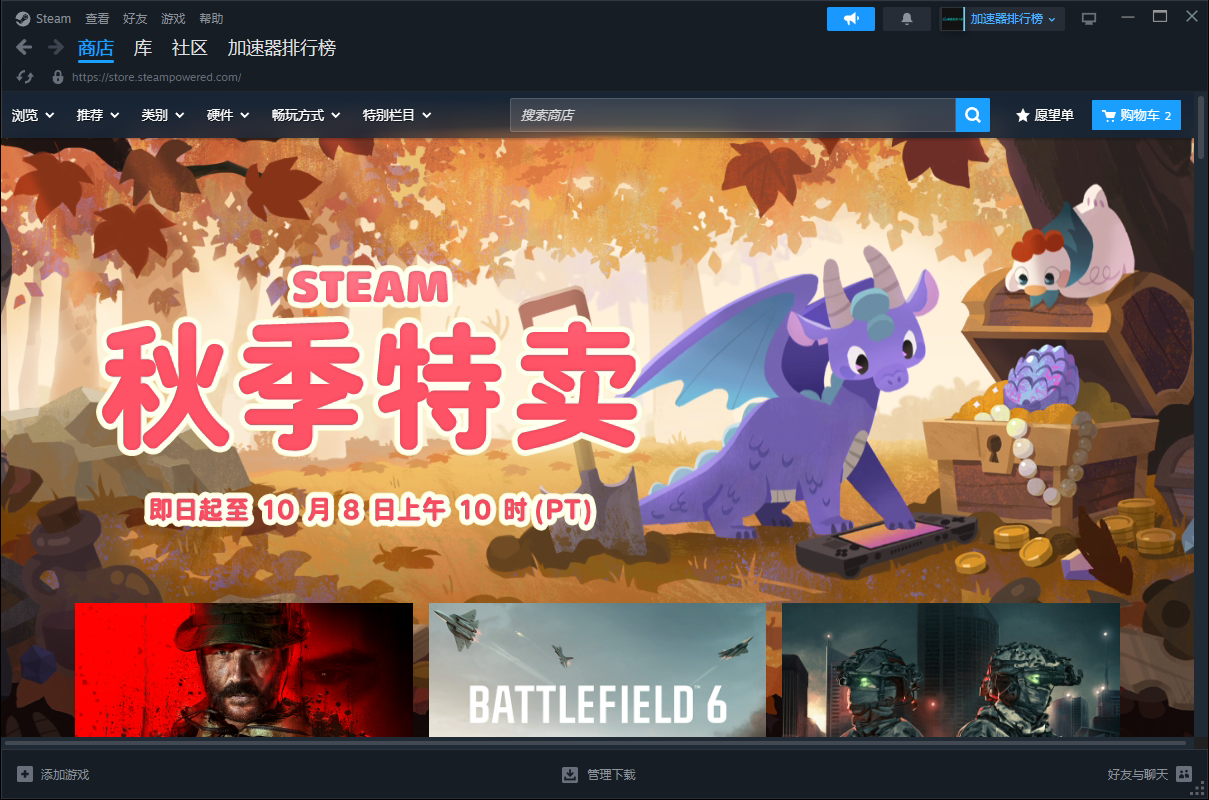Click the 添加游戏 label
The height and width of the screenshot is (800, 1209).
click(x=65, y=775)
